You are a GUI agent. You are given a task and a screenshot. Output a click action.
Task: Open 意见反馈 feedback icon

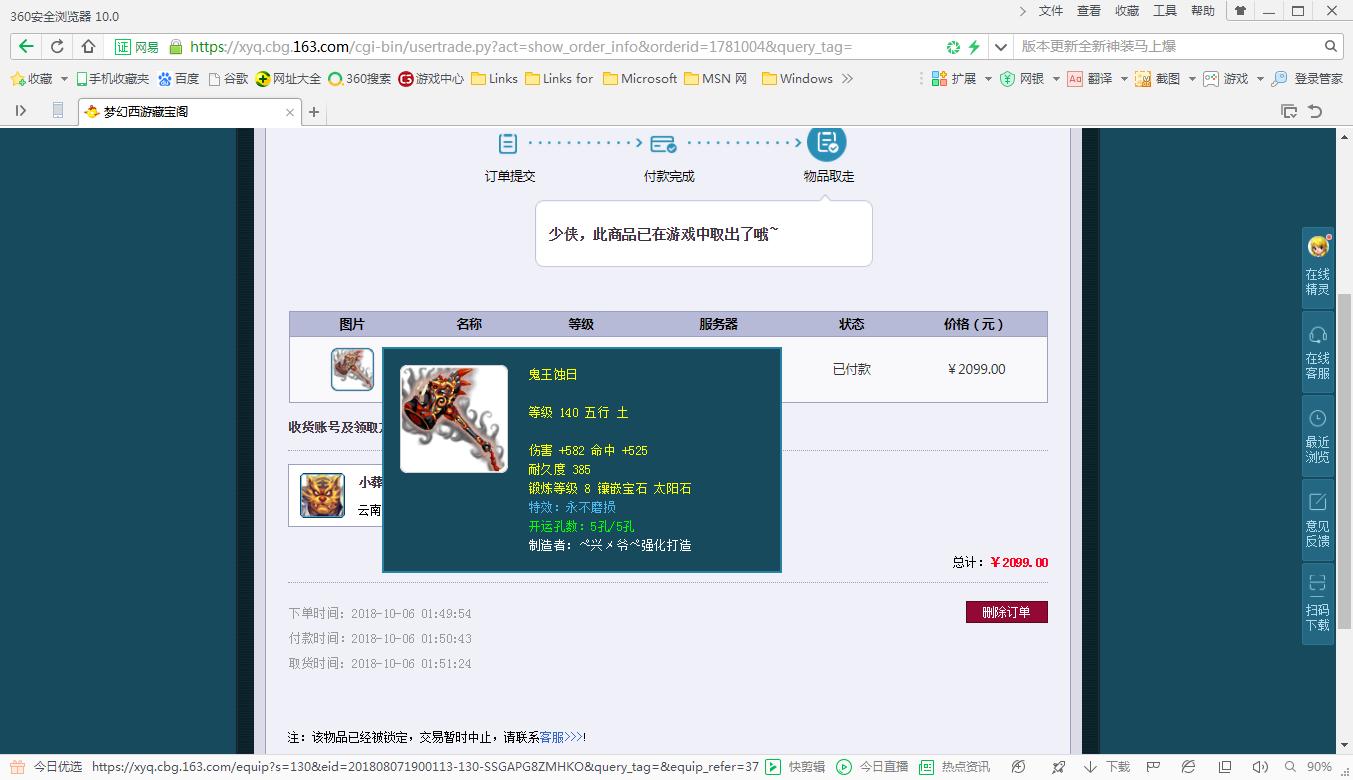click(1317, 518)
